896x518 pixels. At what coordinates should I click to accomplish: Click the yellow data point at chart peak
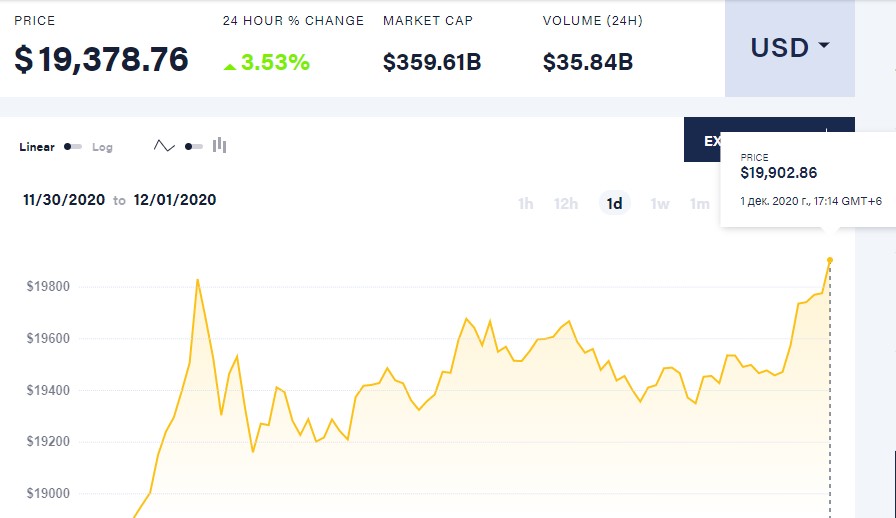click(830, 260)
